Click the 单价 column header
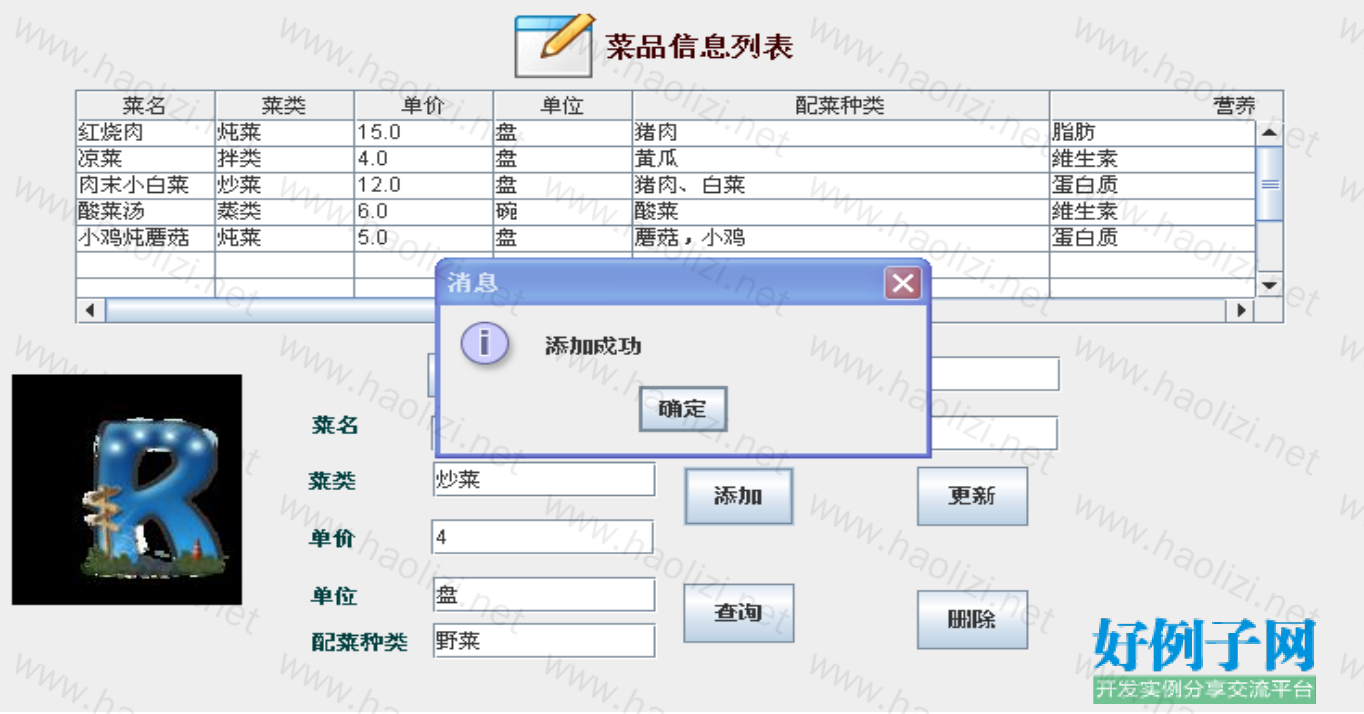The width and height of the screenshot is (1364, 714). pyautogui.click(x=423, y=105)
